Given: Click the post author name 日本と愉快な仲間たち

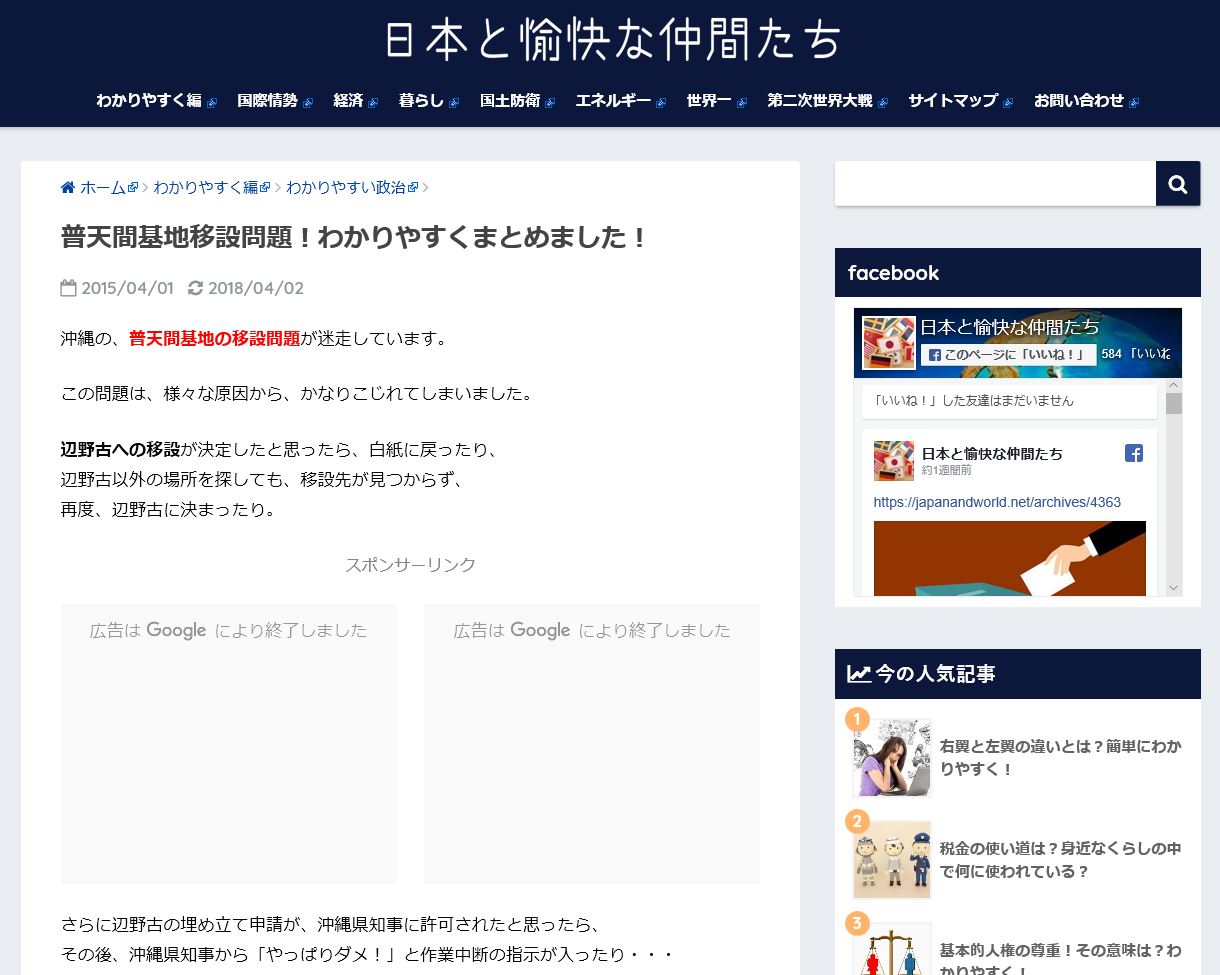Looking at the screenshot, I should (992, 453).
